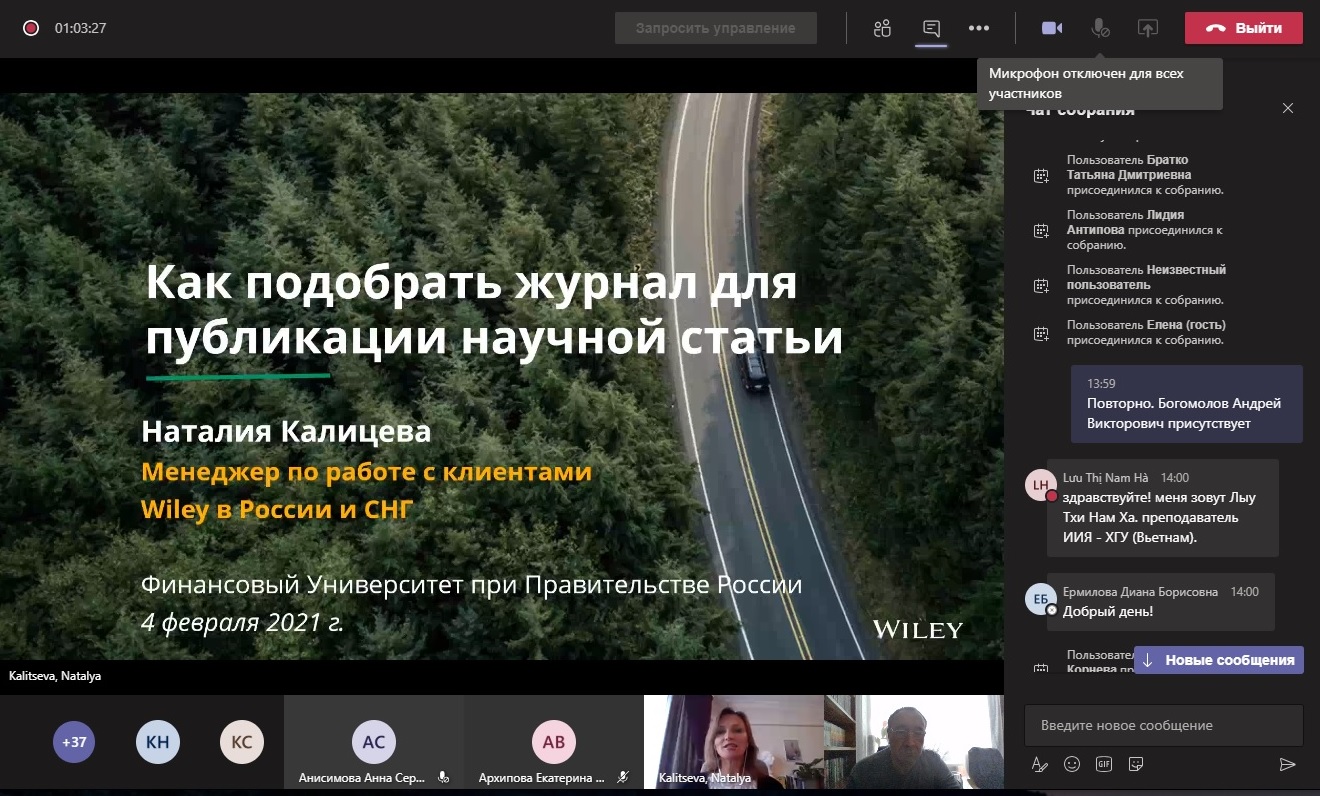Select the KC participant avatar
This screenshot has height=796, width=1320.
(242, 742)
